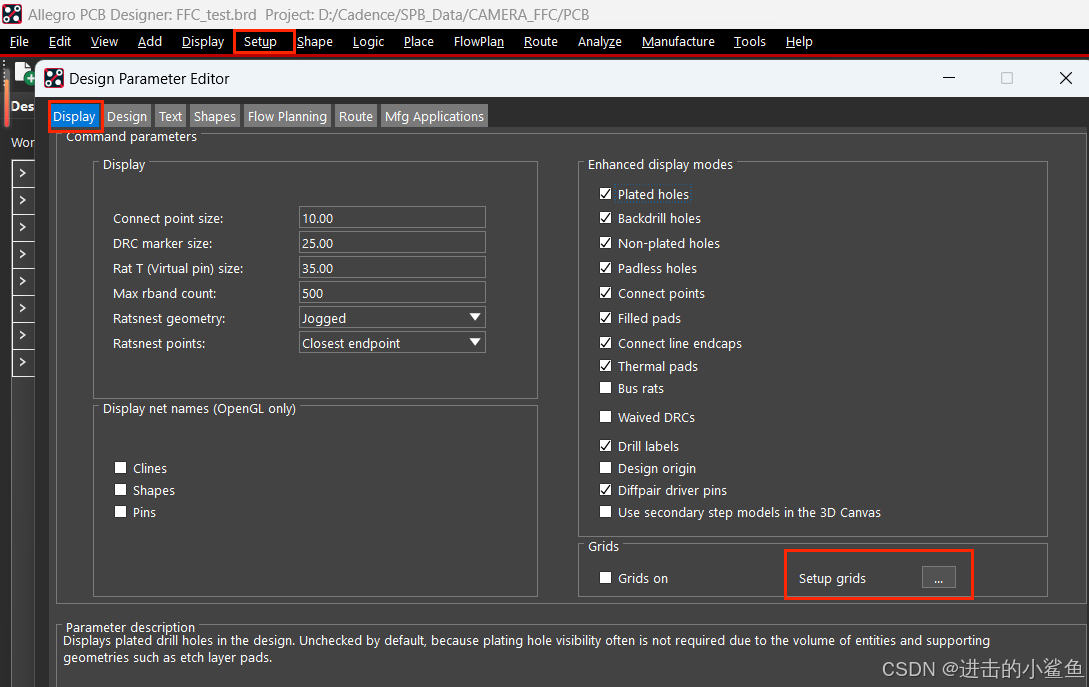This screenshot has height=687, width=1089.
Task: Open the FlowPlan menu
Action: 479,42
